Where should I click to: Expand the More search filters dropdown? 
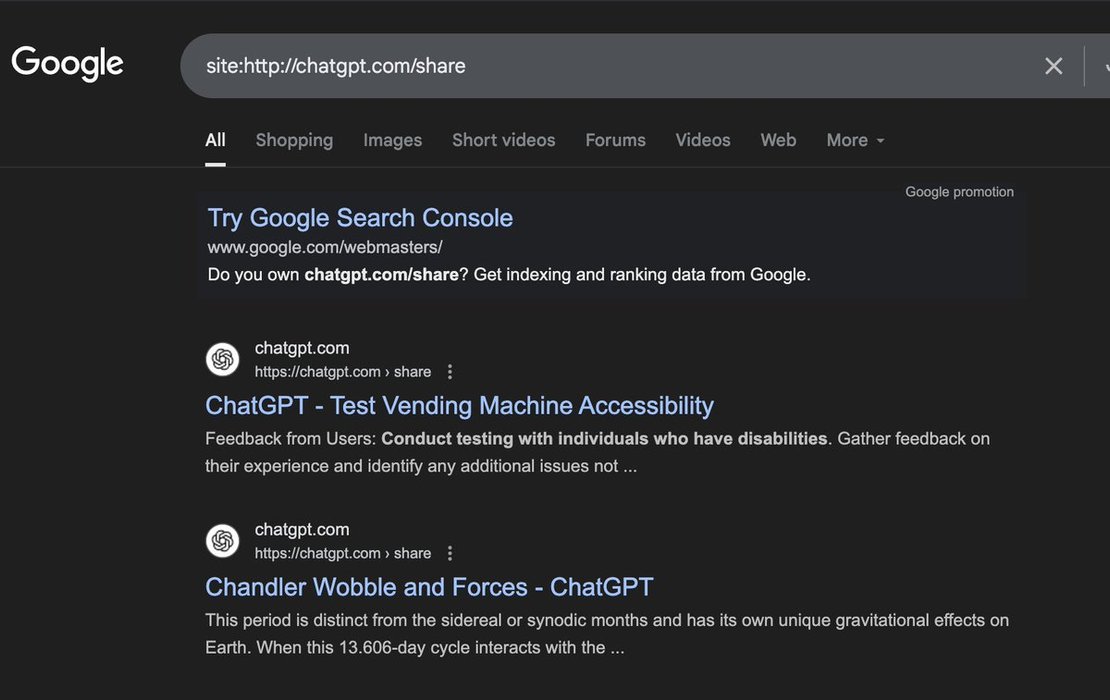[x=855, y=140]
